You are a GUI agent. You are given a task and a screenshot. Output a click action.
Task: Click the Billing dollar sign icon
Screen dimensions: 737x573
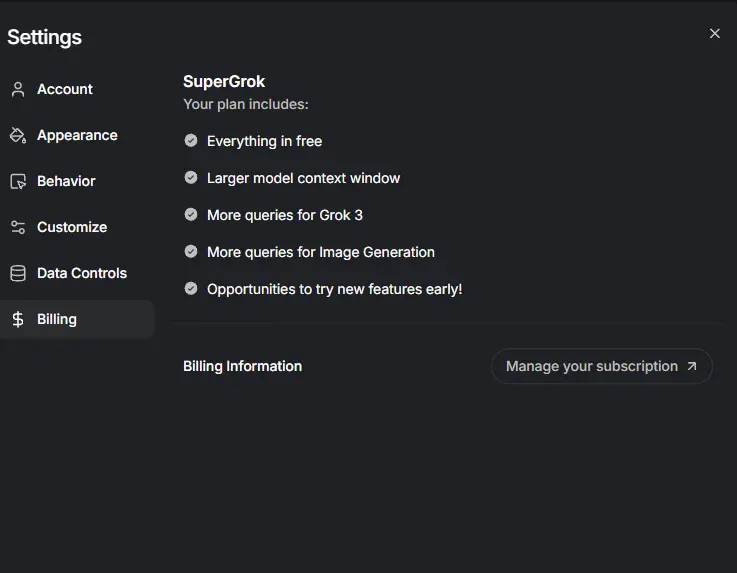[x=18, y=319]
